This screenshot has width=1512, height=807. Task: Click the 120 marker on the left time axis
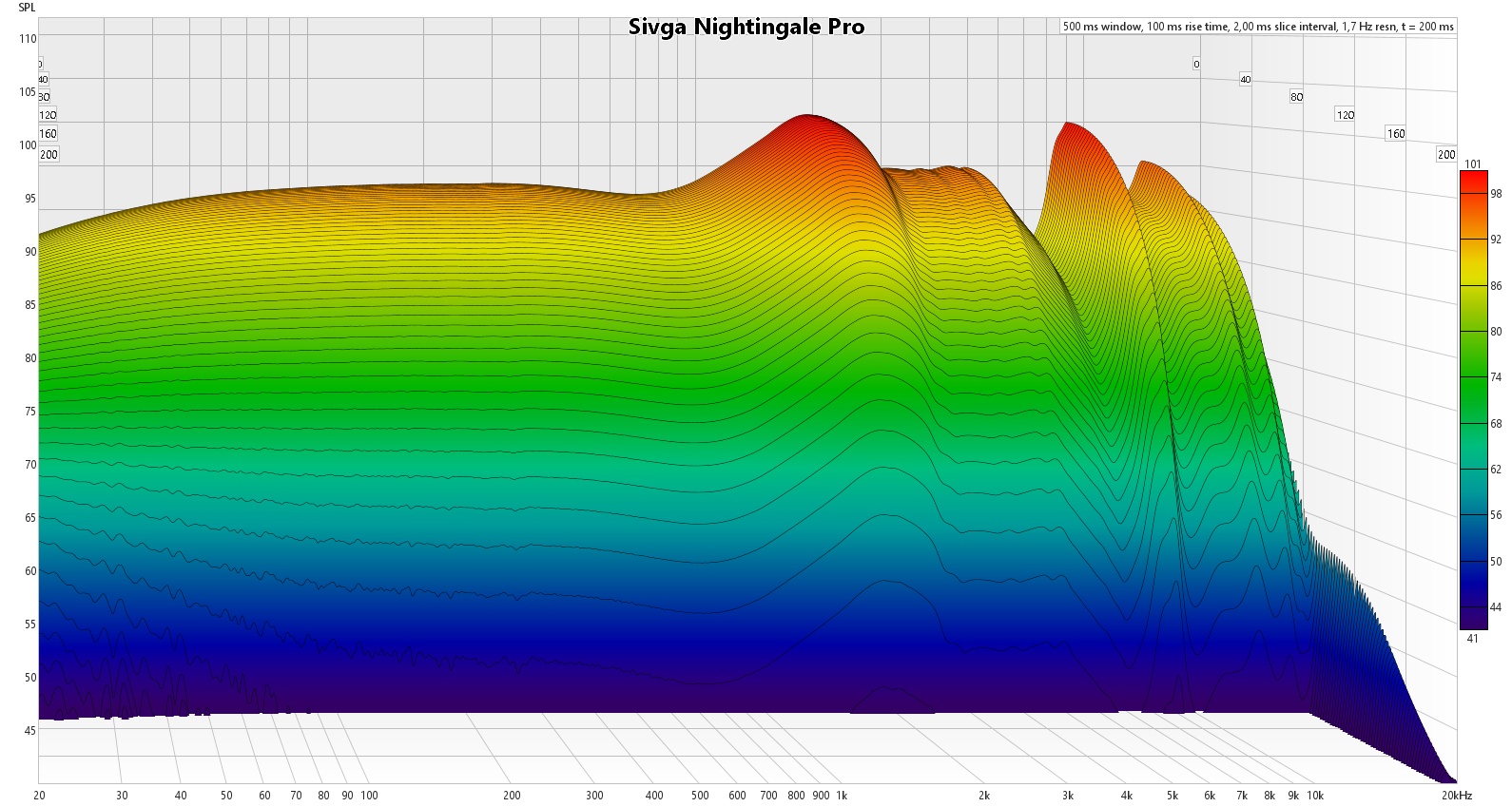pos(48,115)
